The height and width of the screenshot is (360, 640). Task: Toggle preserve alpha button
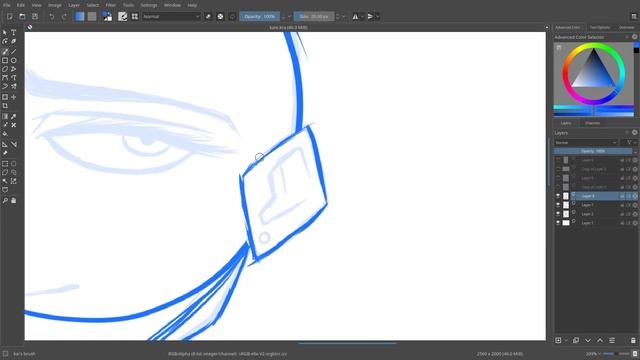tap(220, 17)
